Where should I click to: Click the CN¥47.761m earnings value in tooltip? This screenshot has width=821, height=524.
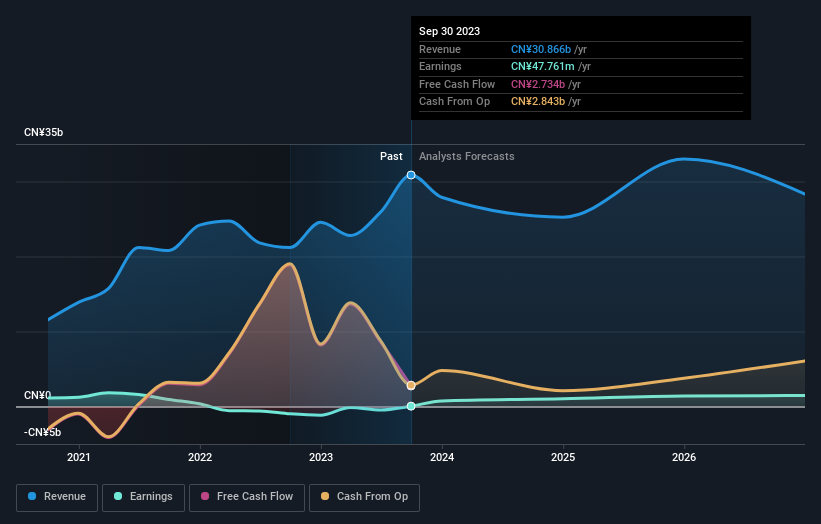click(542, 66)
